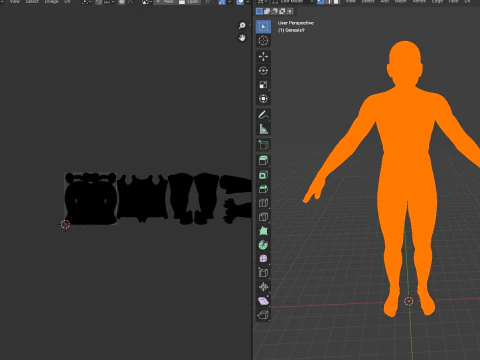Choose the Extrude Region tool
This screenshot has height=360, width=480.
(x=263, y=161)
